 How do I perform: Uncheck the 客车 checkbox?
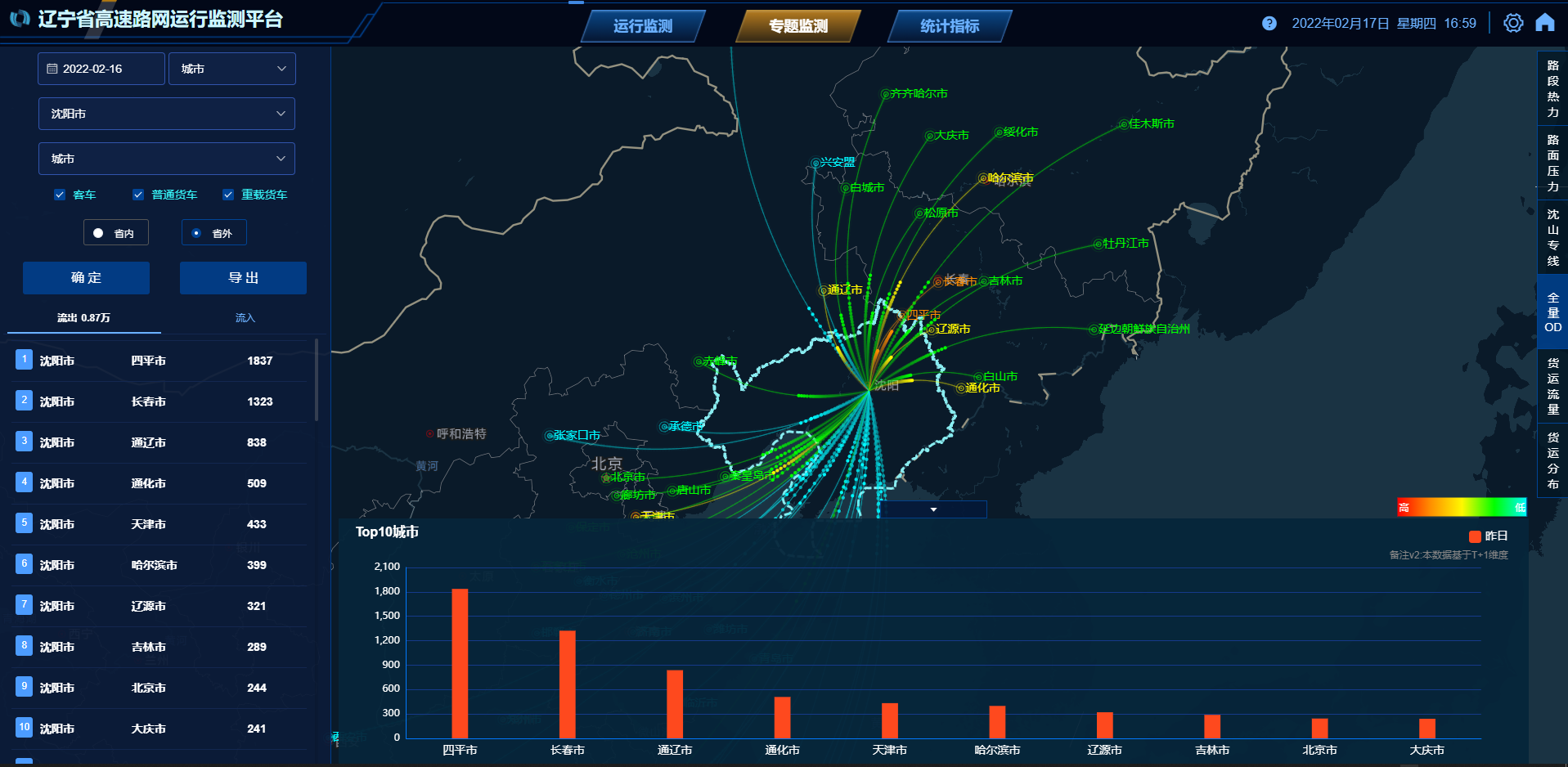pyautogui.click(x=60, y=195)
